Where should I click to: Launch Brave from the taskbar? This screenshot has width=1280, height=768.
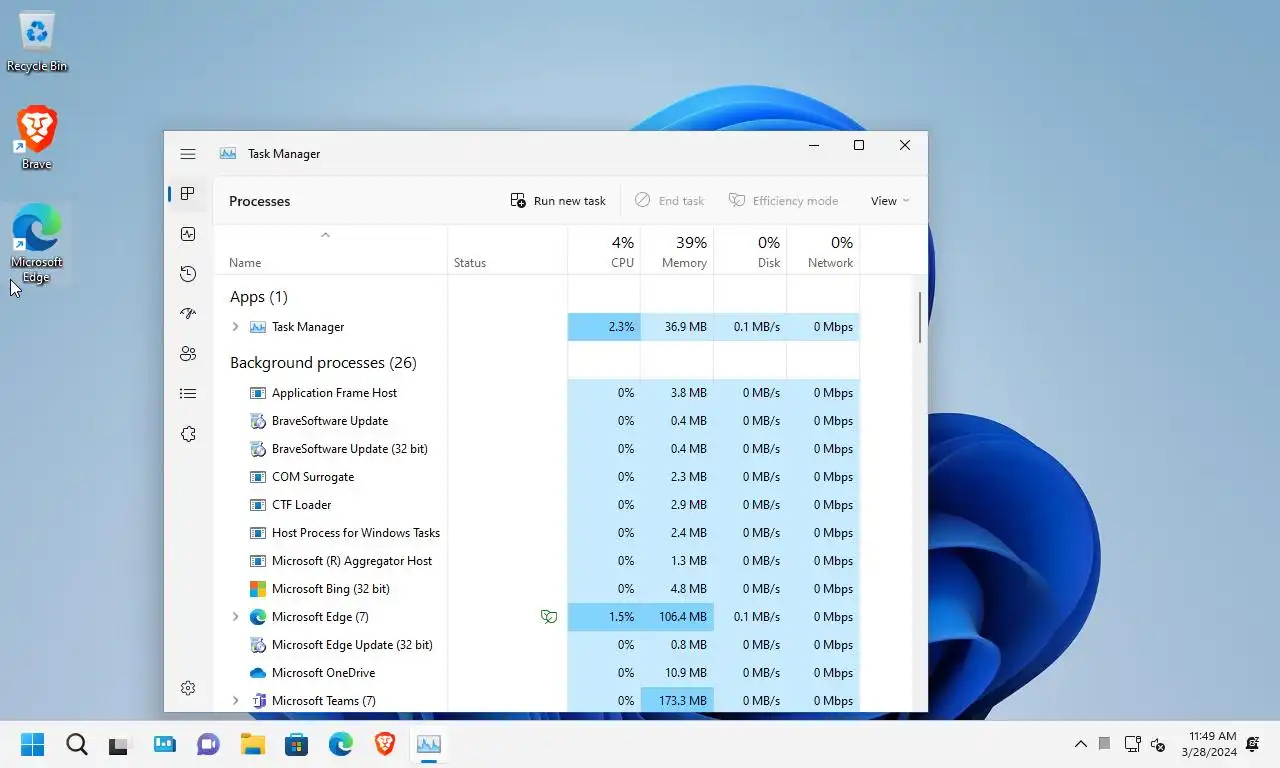pos(385,744)
